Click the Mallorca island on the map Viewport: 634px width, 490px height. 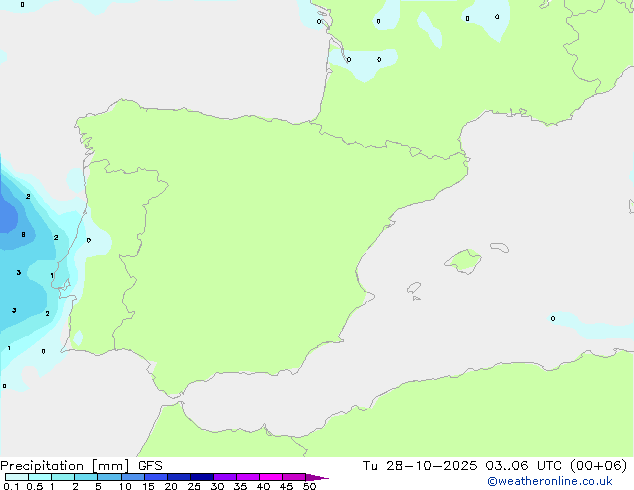463,261
